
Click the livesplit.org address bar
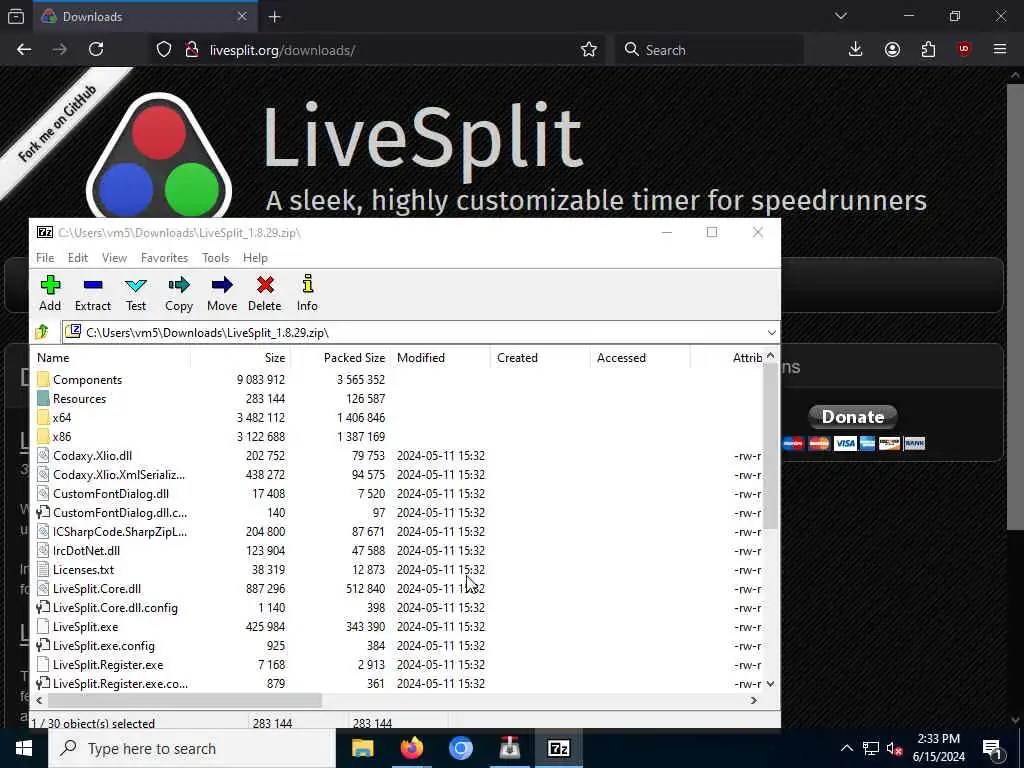tap(379, 50)
